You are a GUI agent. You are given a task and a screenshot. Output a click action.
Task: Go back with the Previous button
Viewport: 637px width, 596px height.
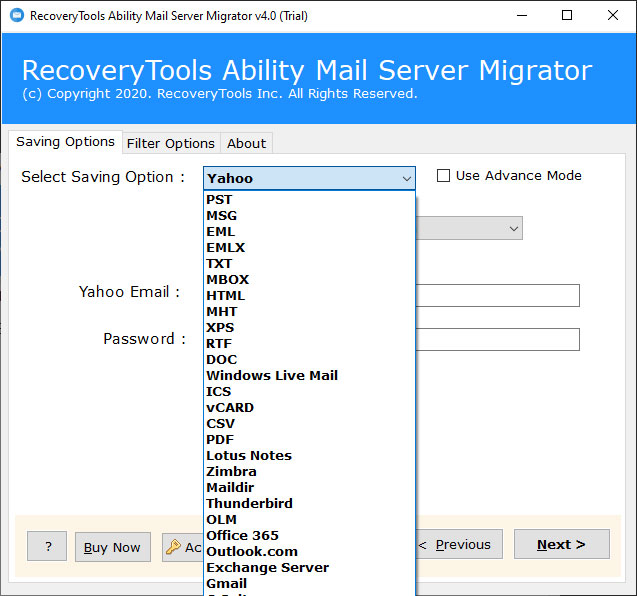(458, 544)
